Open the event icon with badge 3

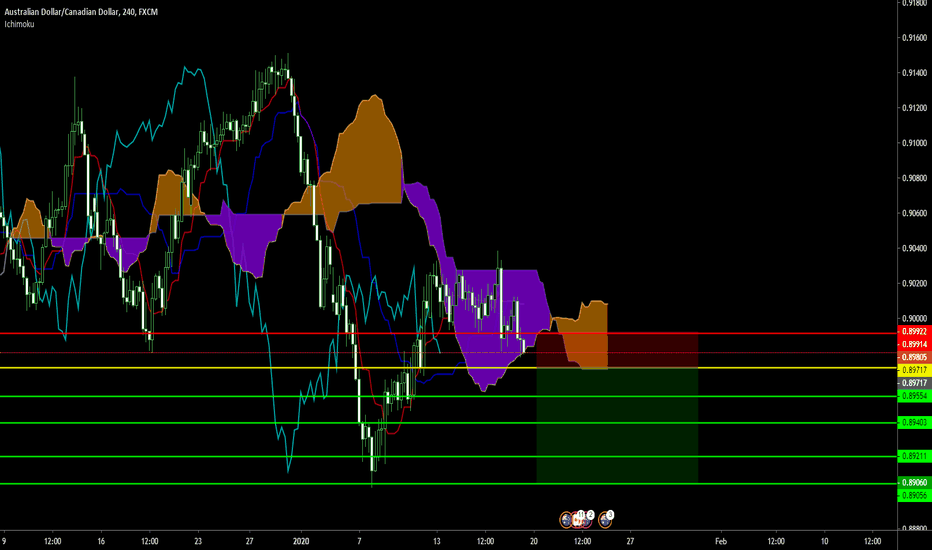click(x=606, y=519)
